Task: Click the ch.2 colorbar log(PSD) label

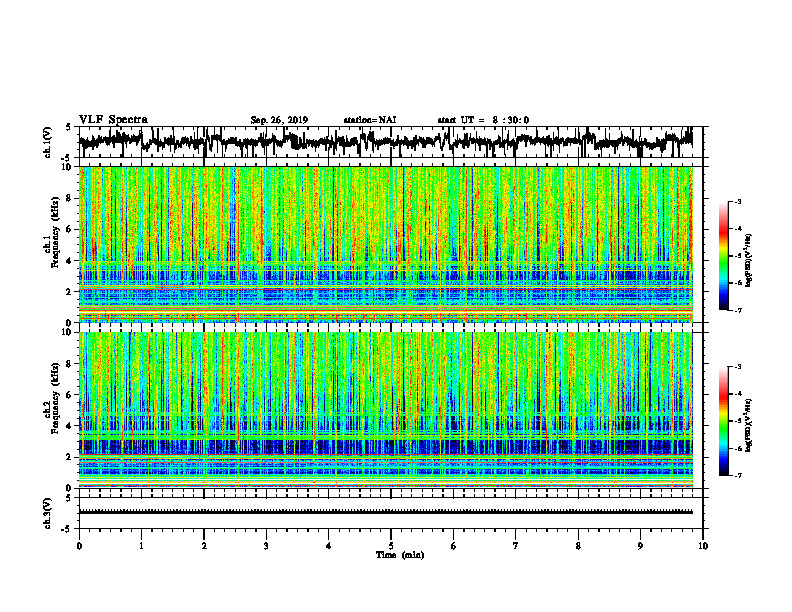Action: click(x=749, y=425)
